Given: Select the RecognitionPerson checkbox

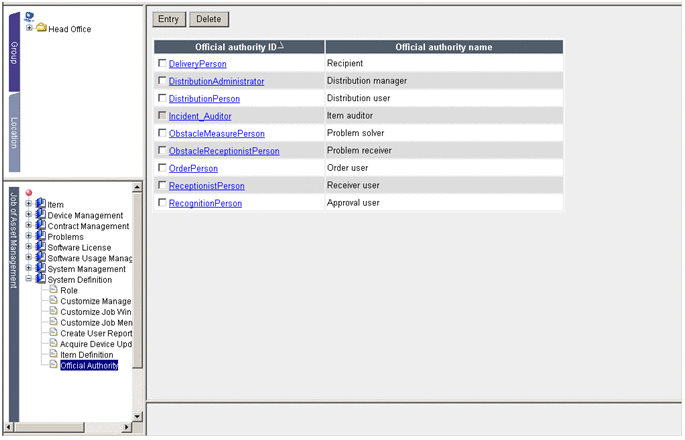Looking at the screenshot, I should (162, 203).
